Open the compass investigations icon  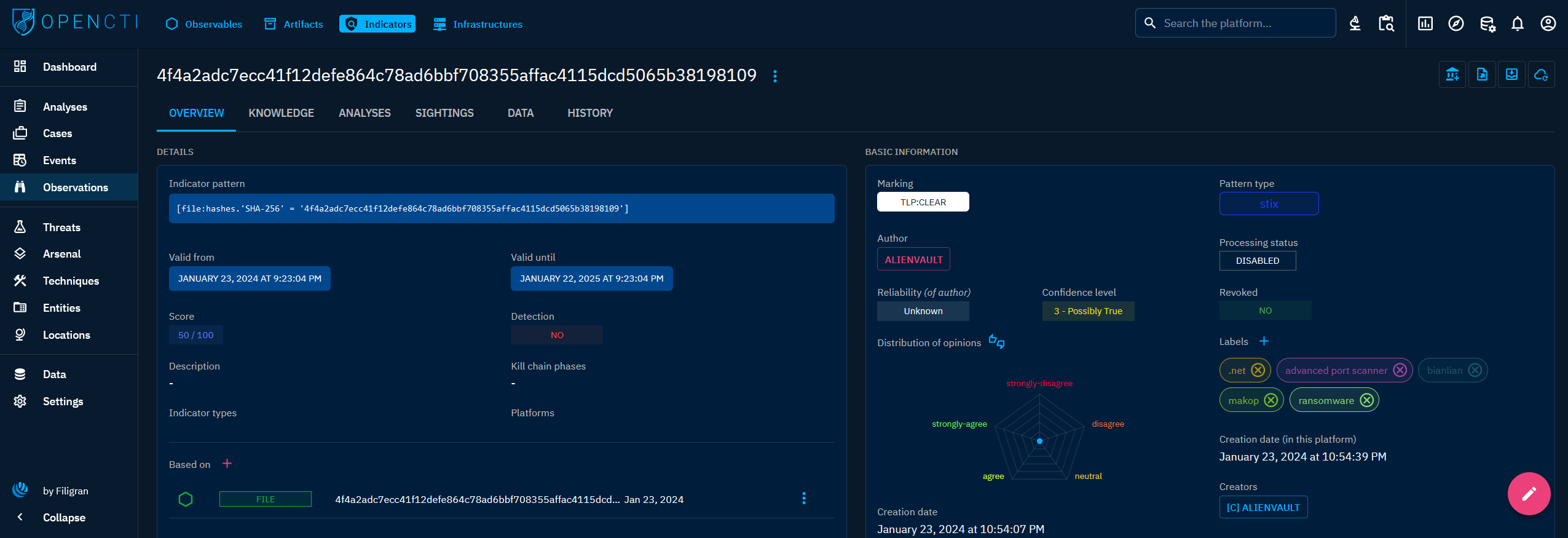1456,24
